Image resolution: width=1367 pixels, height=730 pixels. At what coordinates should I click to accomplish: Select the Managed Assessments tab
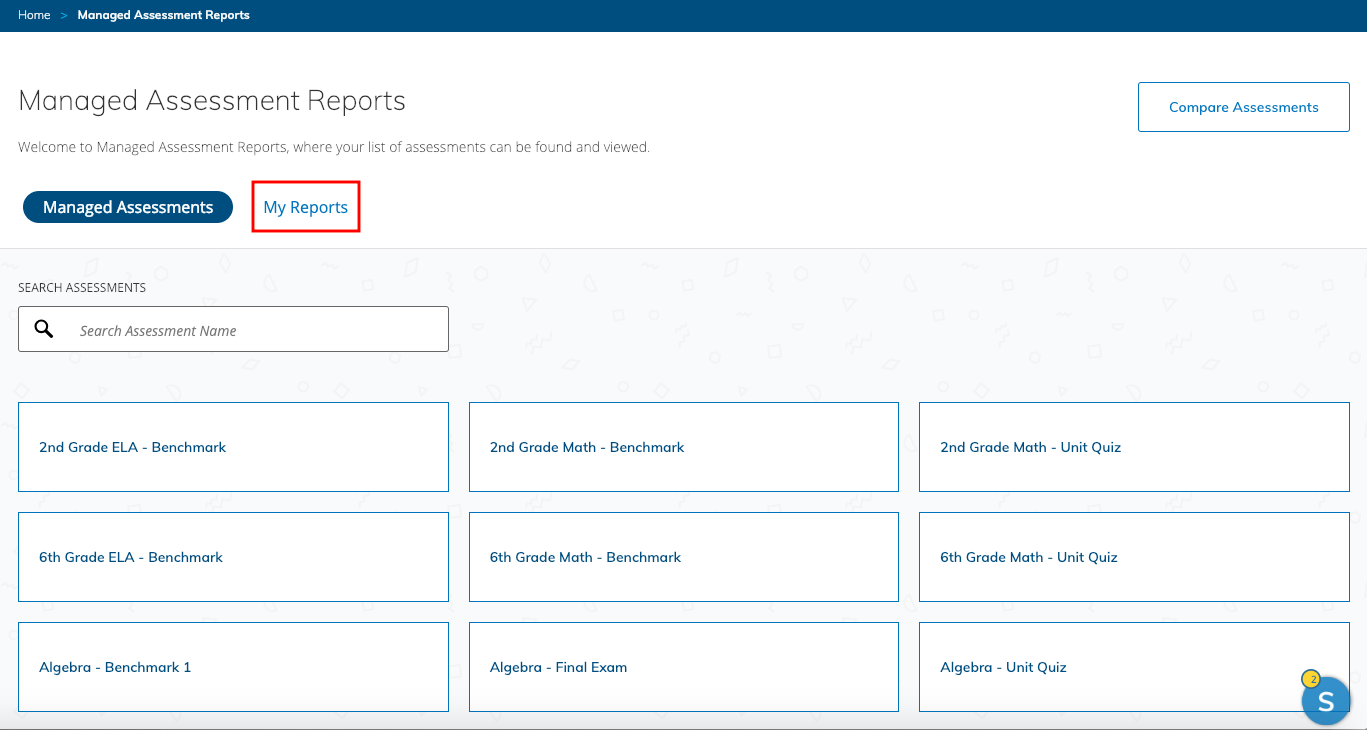click(x=127, y=206)
